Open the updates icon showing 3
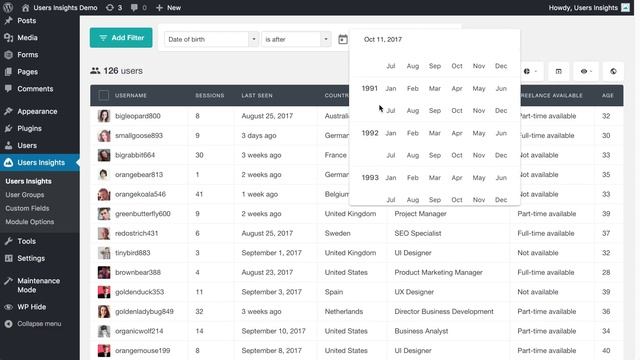640x360 pixels. pyautogui.click(x=113, y=7)
